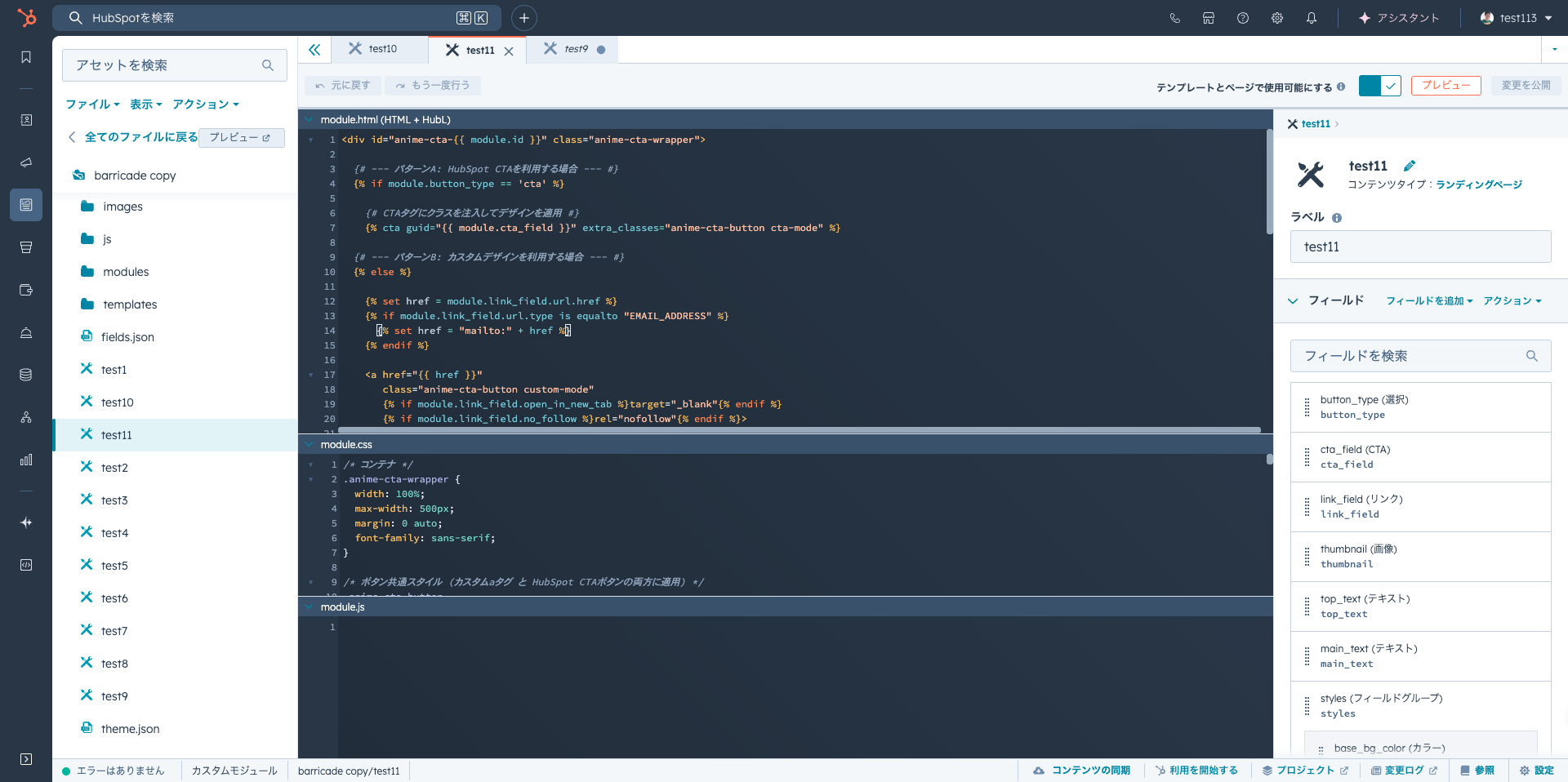Image resolution: width=1568 pixels, height=782 pixels.
Task: Click the pencil icon to rename test11
Action: [1410, 166]
